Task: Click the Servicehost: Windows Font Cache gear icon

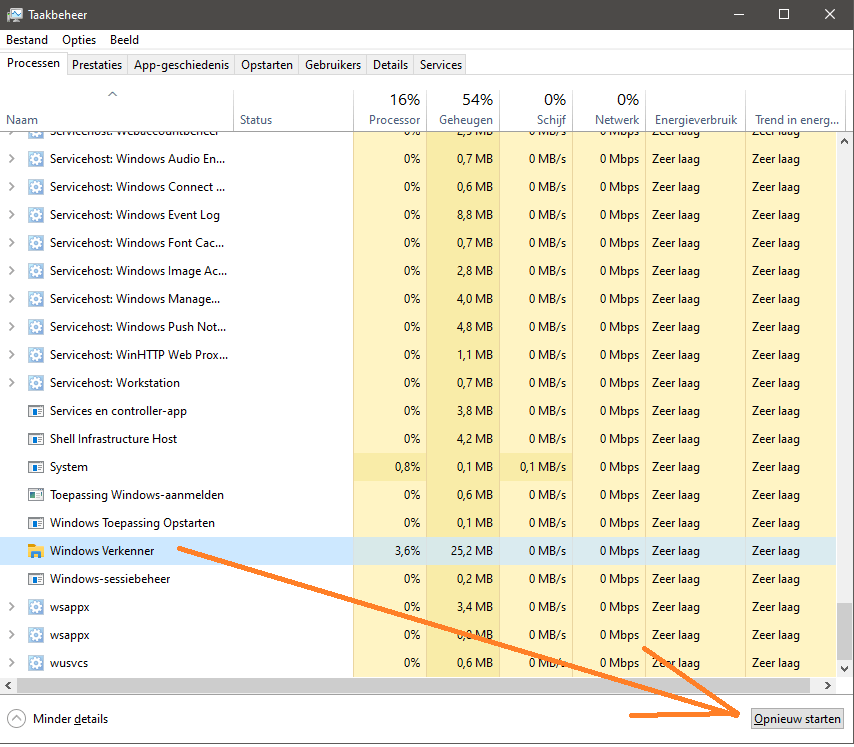Action: (35, 243)
